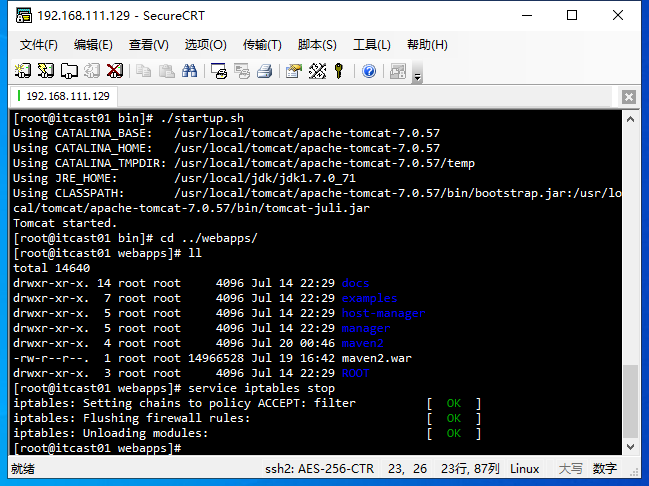649x486 pixels.
Task: Open Global Options tools icon
Action: click(x=317, y=71)
